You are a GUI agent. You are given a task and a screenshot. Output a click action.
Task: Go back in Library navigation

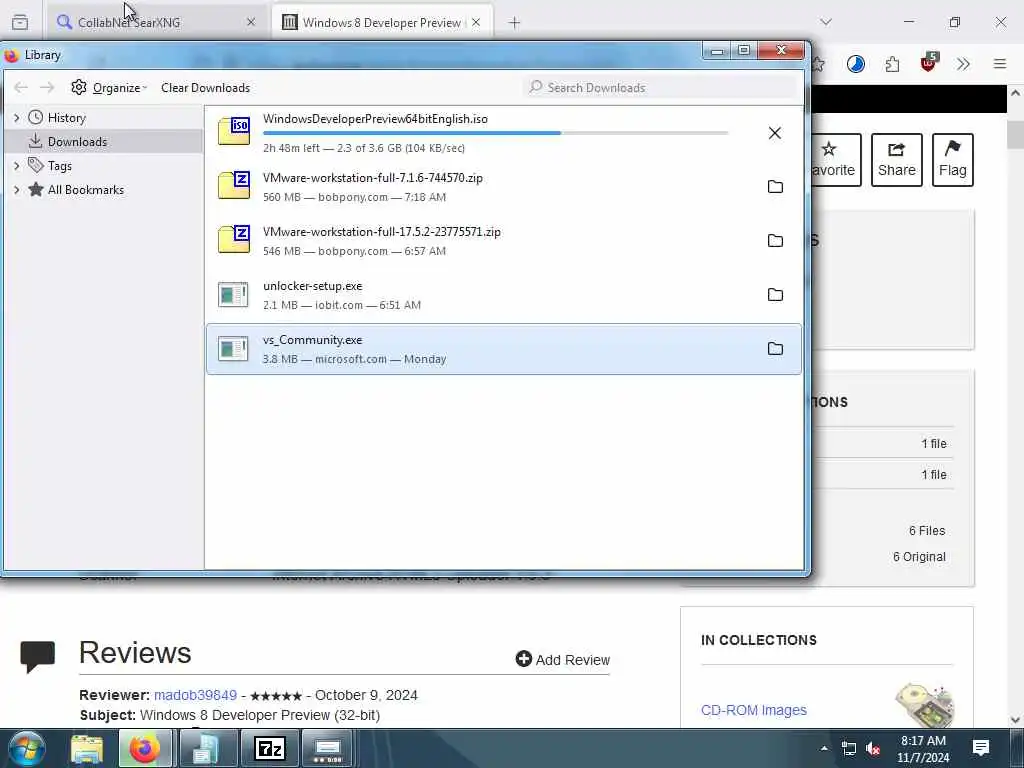coord(21,88)
